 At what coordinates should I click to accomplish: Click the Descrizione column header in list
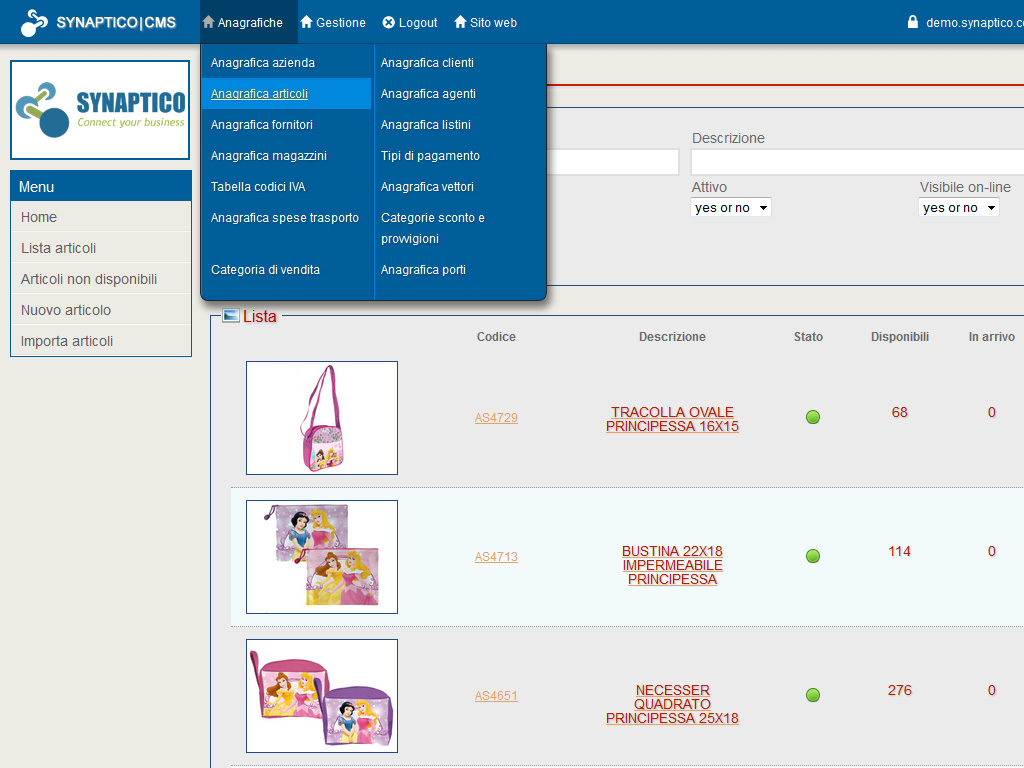point(672,337)
